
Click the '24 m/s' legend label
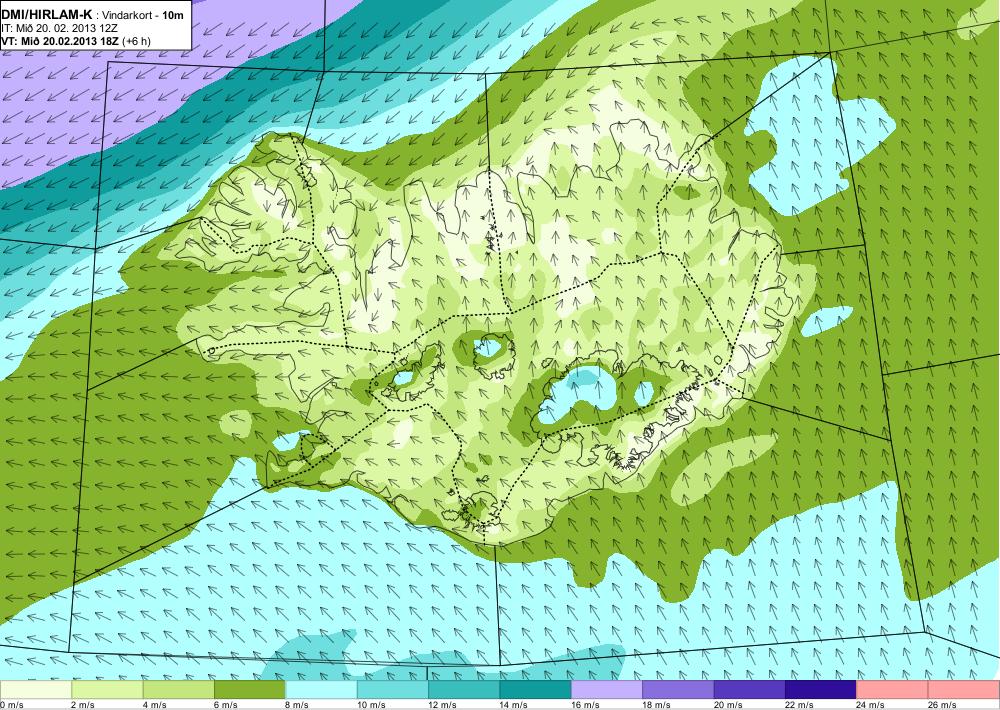(871, 705)
